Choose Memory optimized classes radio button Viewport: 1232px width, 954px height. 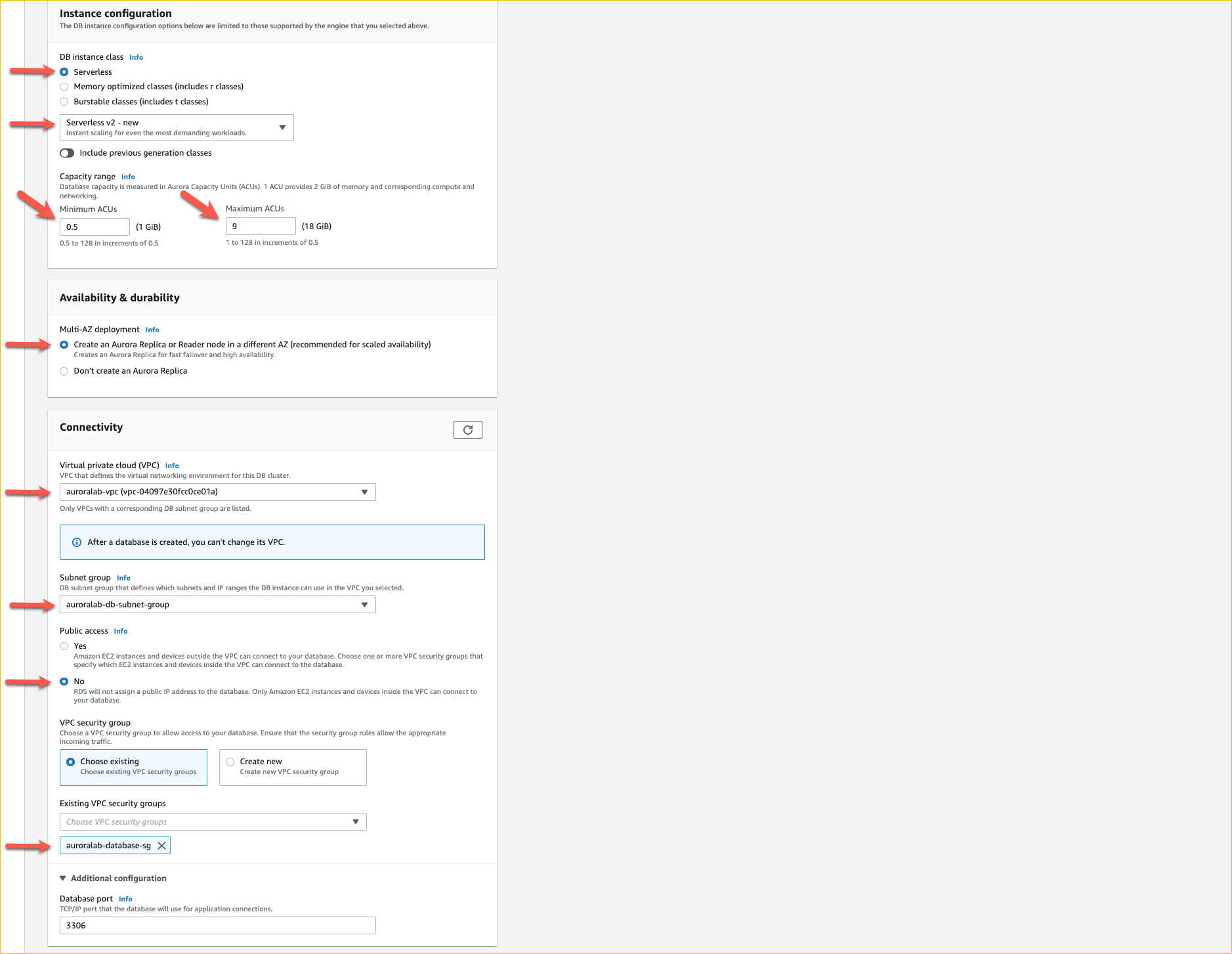click(x=64, y=87)
